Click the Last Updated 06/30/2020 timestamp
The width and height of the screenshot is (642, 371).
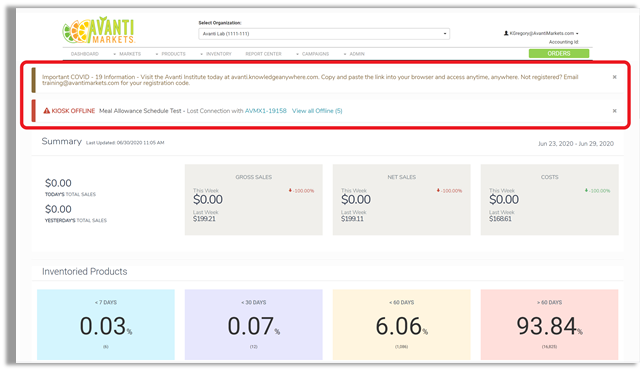[125, 143]
